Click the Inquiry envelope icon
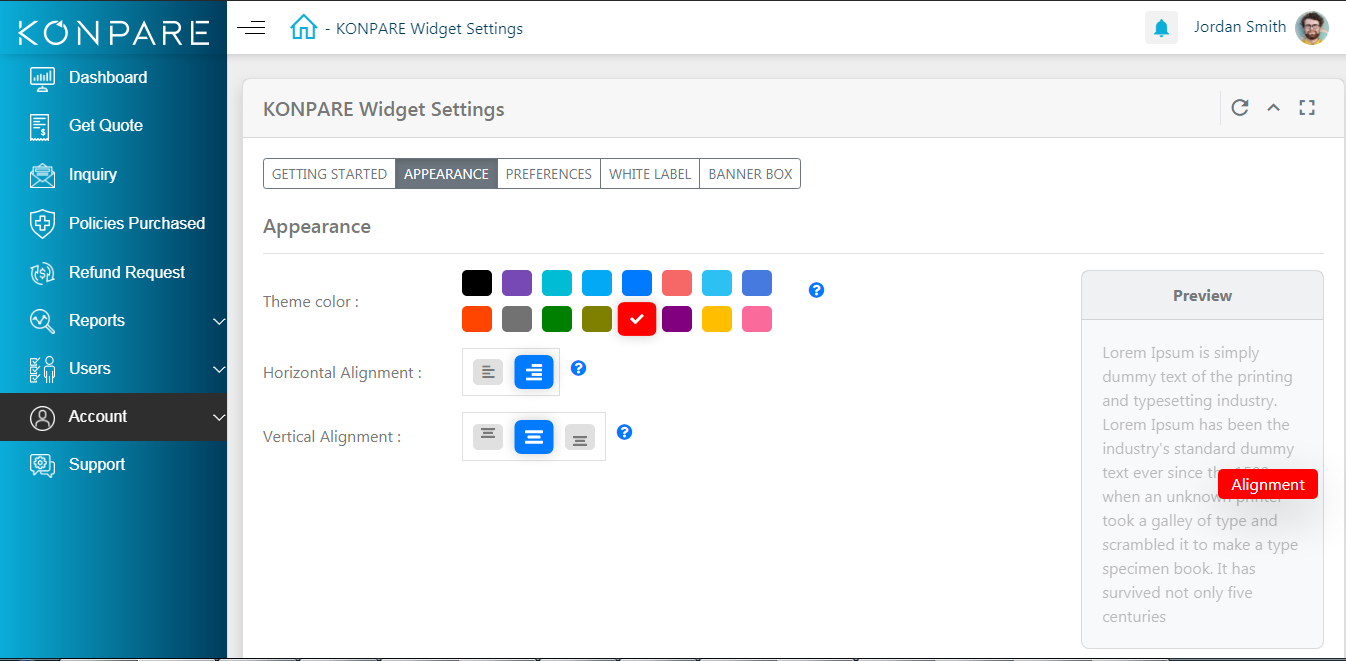Image resolution: width=1346 pixels, height=661 pixels. click(42, 175)
